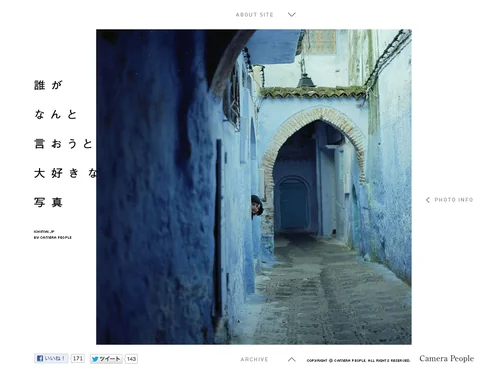Visit the Camera People logo link
This screenshot has height=375, width=500.
coord(447,359)
